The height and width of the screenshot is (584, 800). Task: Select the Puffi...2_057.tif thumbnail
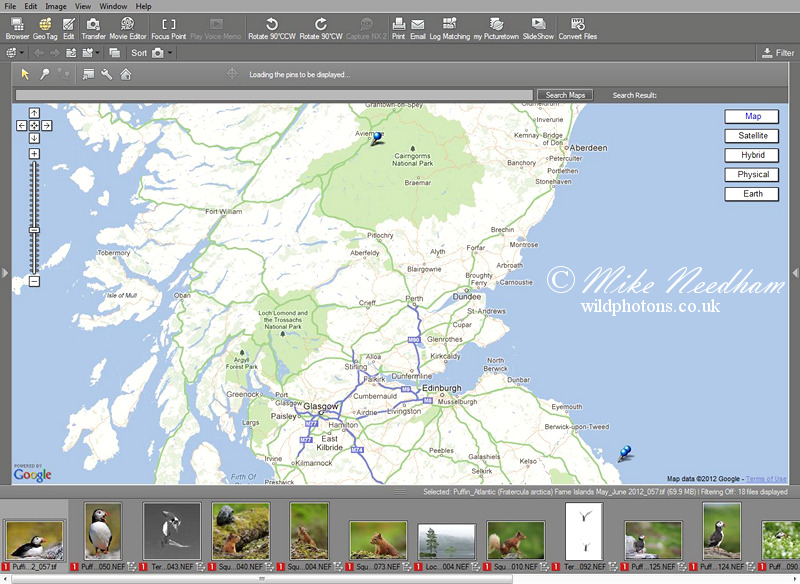34,540
